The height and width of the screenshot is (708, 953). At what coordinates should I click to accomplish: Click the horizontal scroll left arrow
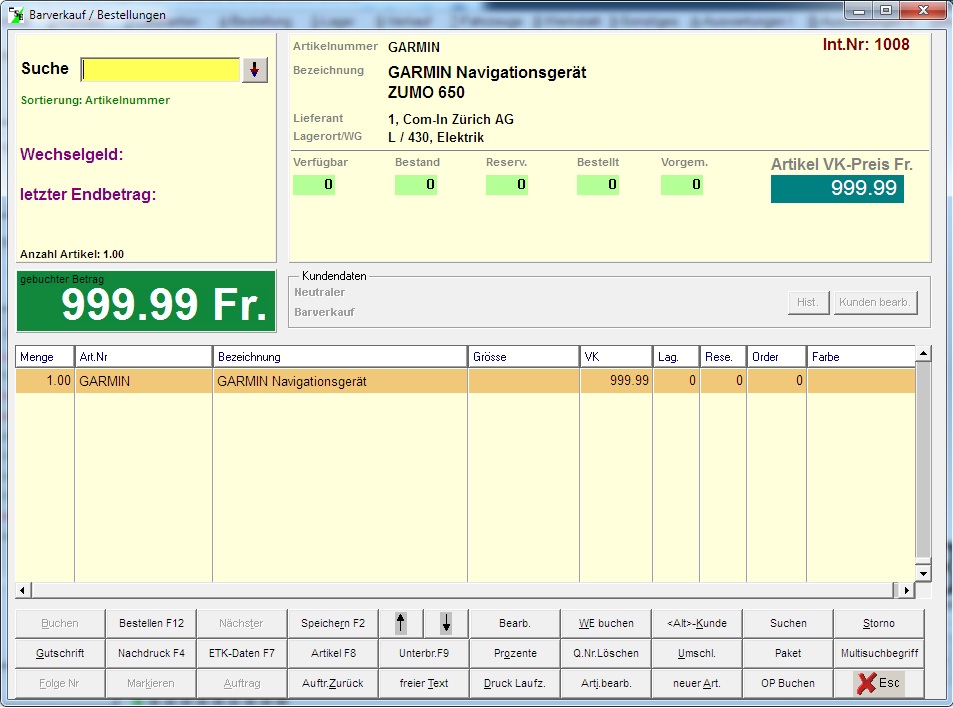[22, 589]
